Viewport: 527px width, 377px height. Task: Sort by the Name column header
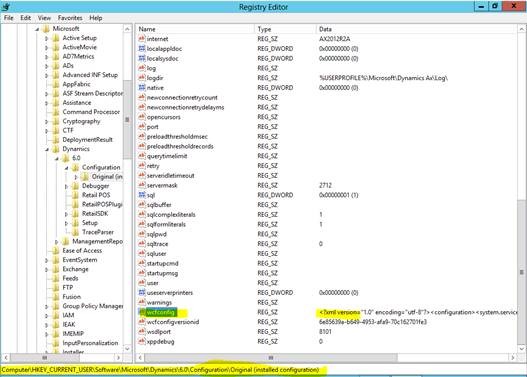click(x=196, y=29)
